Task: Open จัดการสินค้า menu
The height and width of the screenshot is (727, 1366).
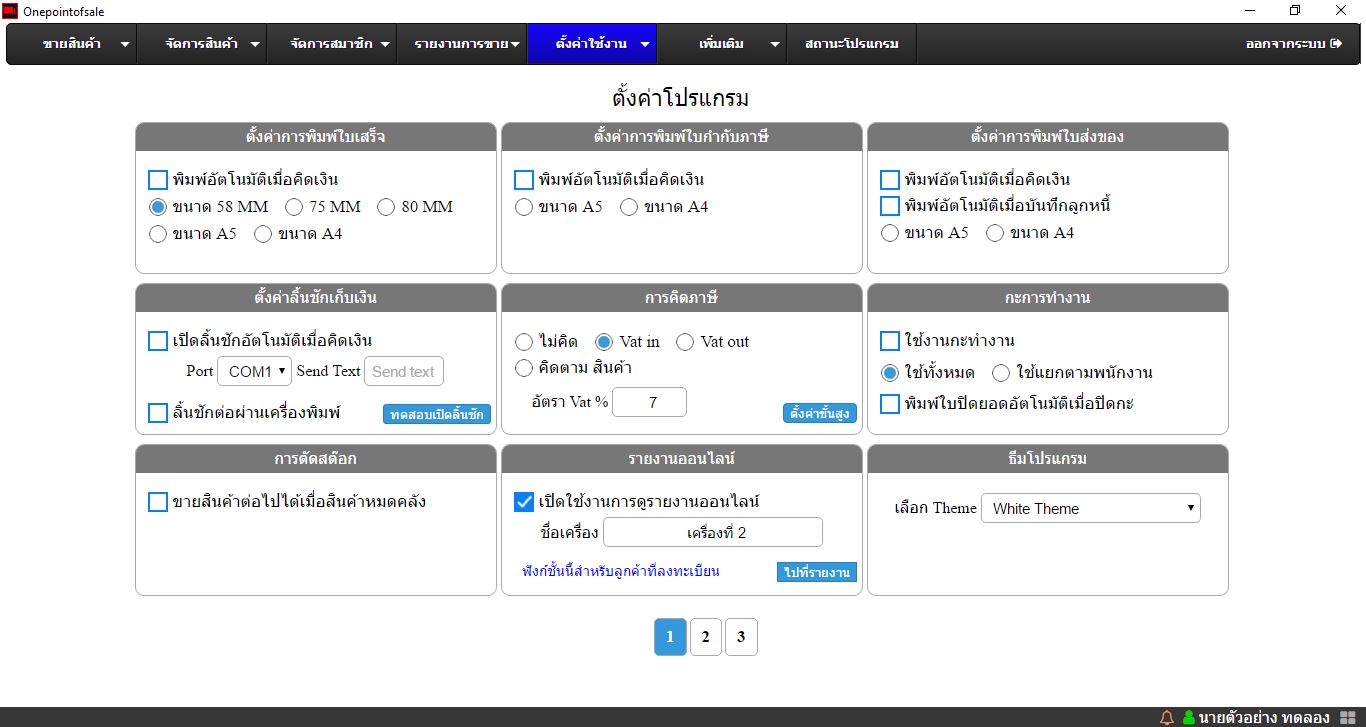Action: tap(202, 44)
